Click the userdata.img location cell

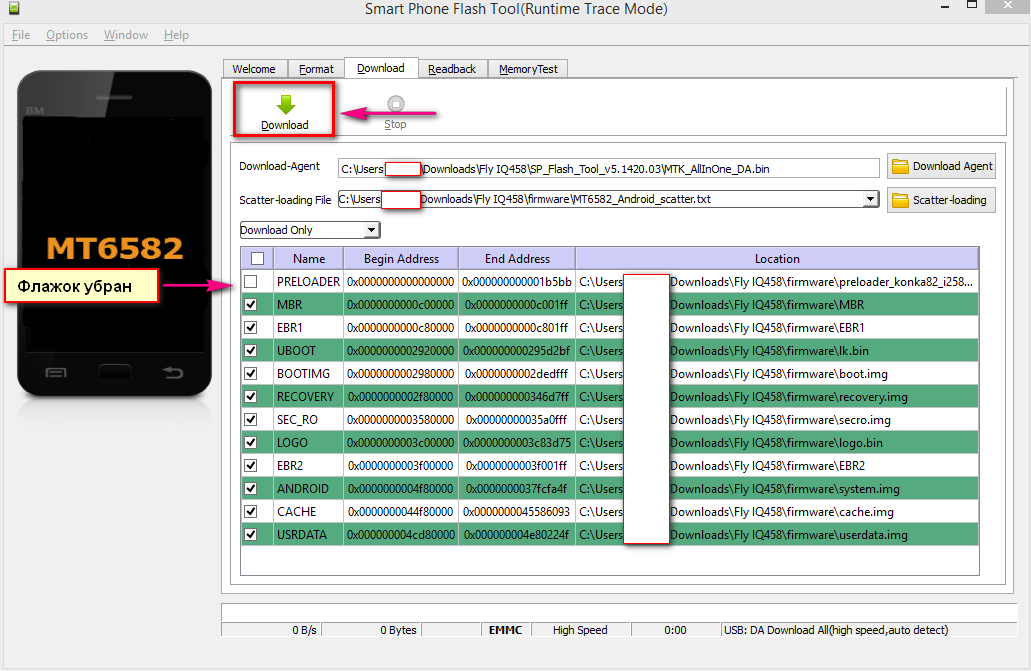pos(777,535)
